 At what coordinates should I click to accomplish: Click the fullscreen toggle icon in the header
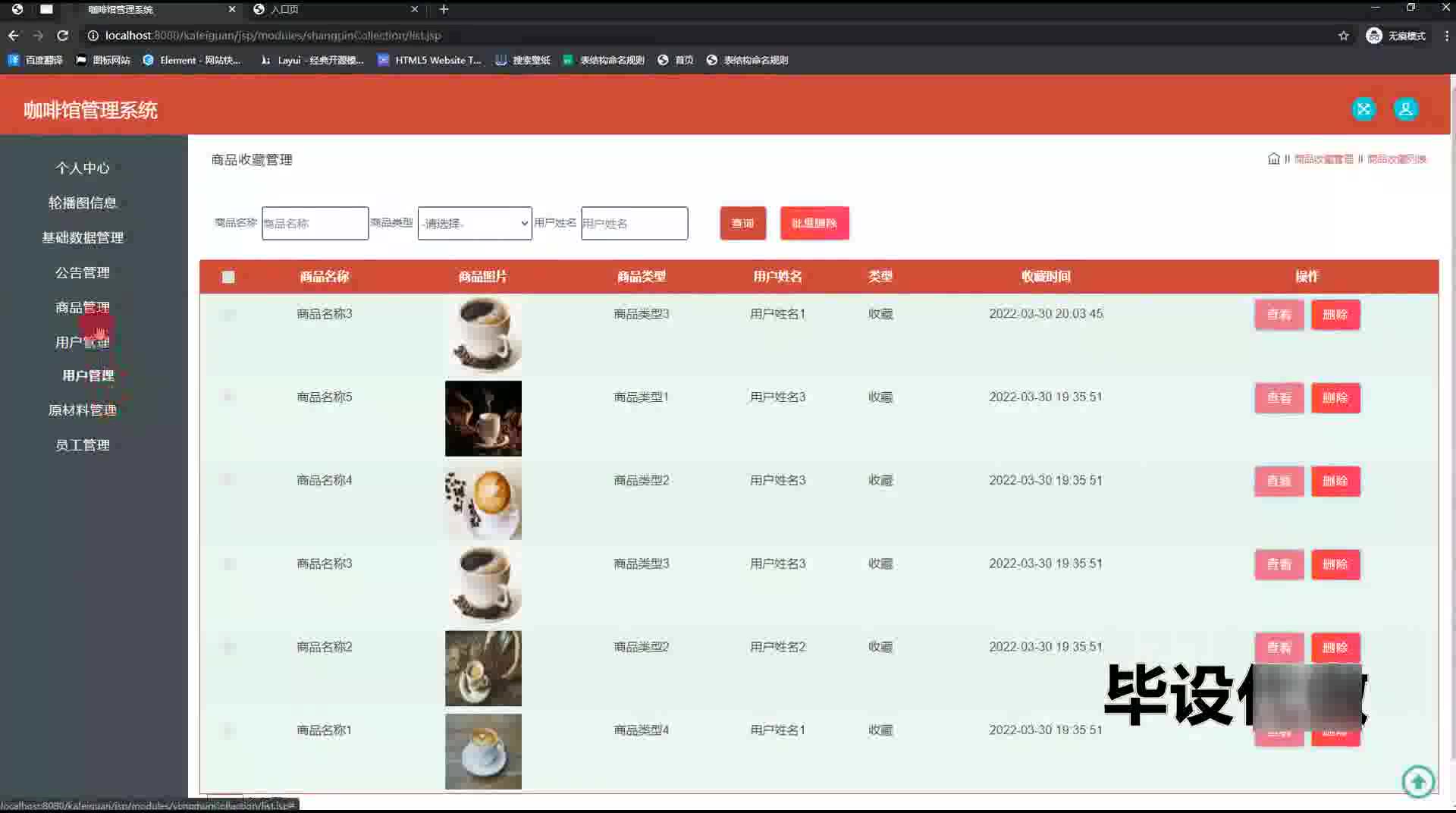click(x=1363, y=109)
